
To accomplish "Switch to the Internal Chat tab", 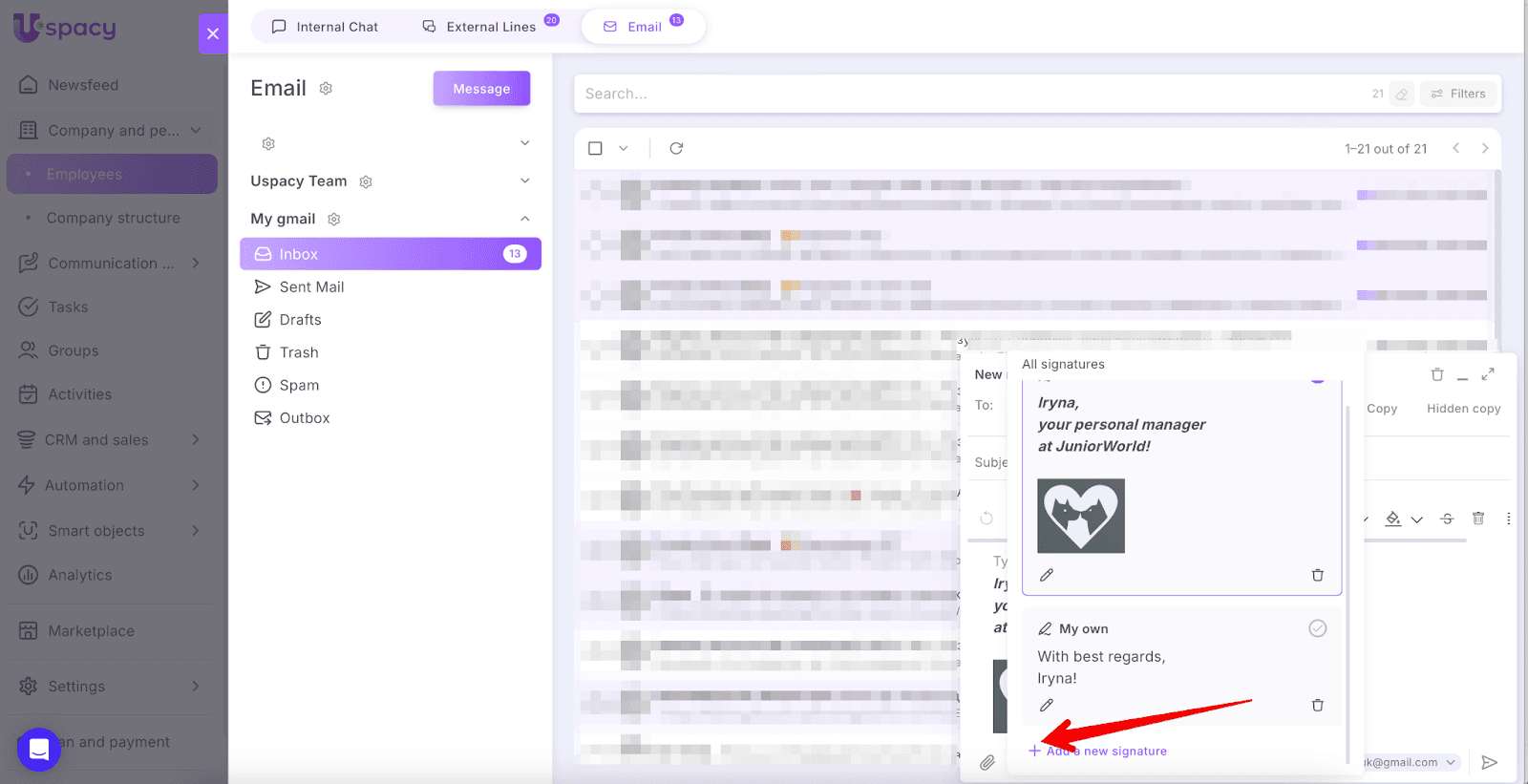I will pyautogui.click(x=325, y=27).
